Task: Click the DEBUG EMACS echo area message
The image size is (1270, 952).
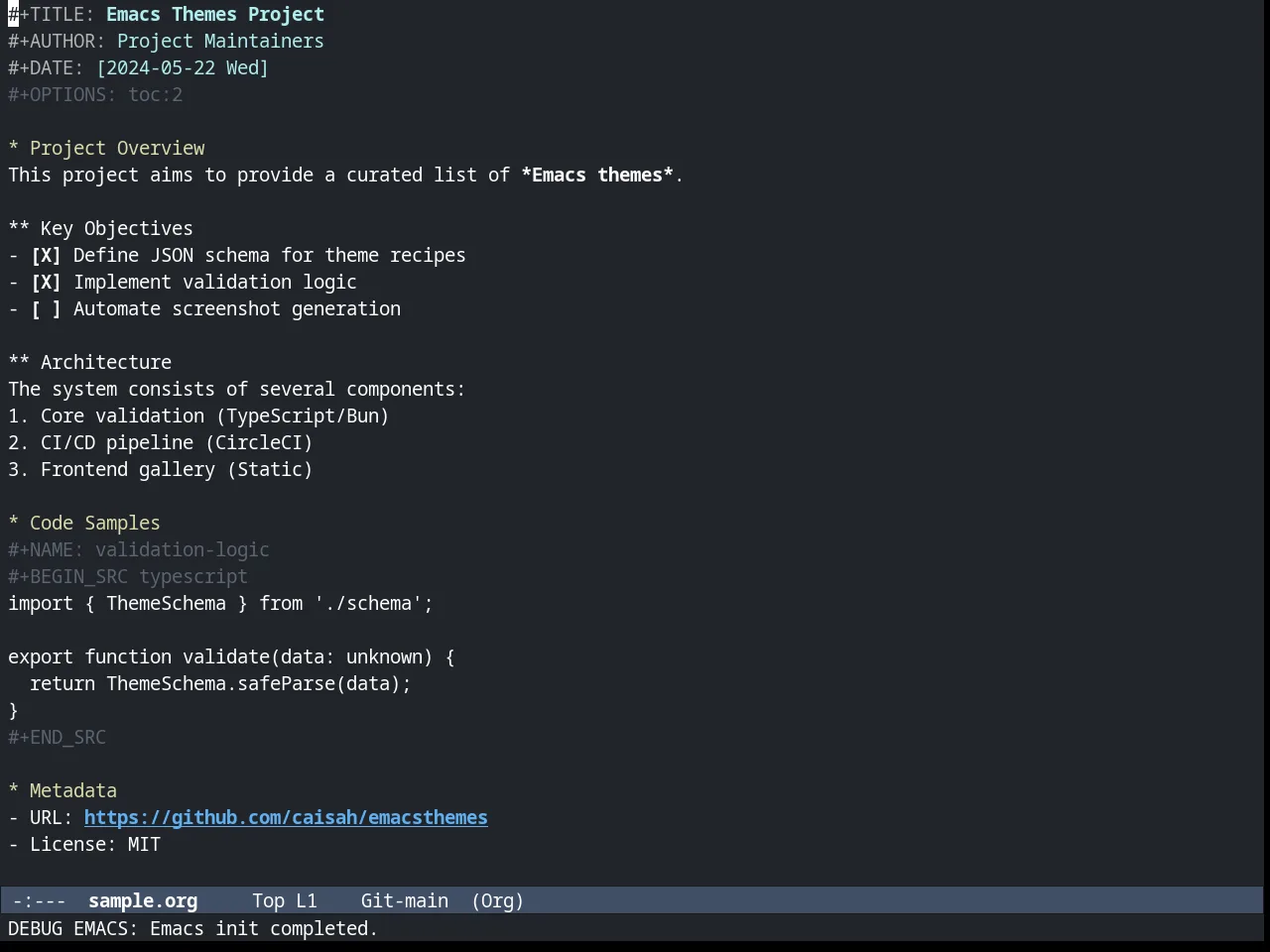Action: tap(193, 928)
